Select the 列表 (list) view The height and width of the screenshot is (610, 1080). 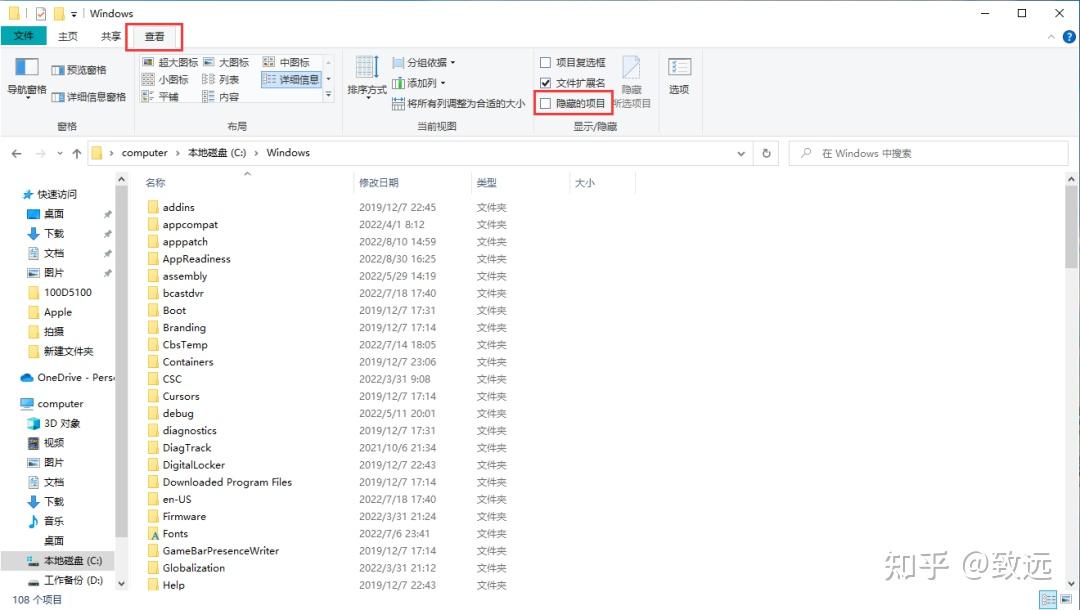point(228,79)
